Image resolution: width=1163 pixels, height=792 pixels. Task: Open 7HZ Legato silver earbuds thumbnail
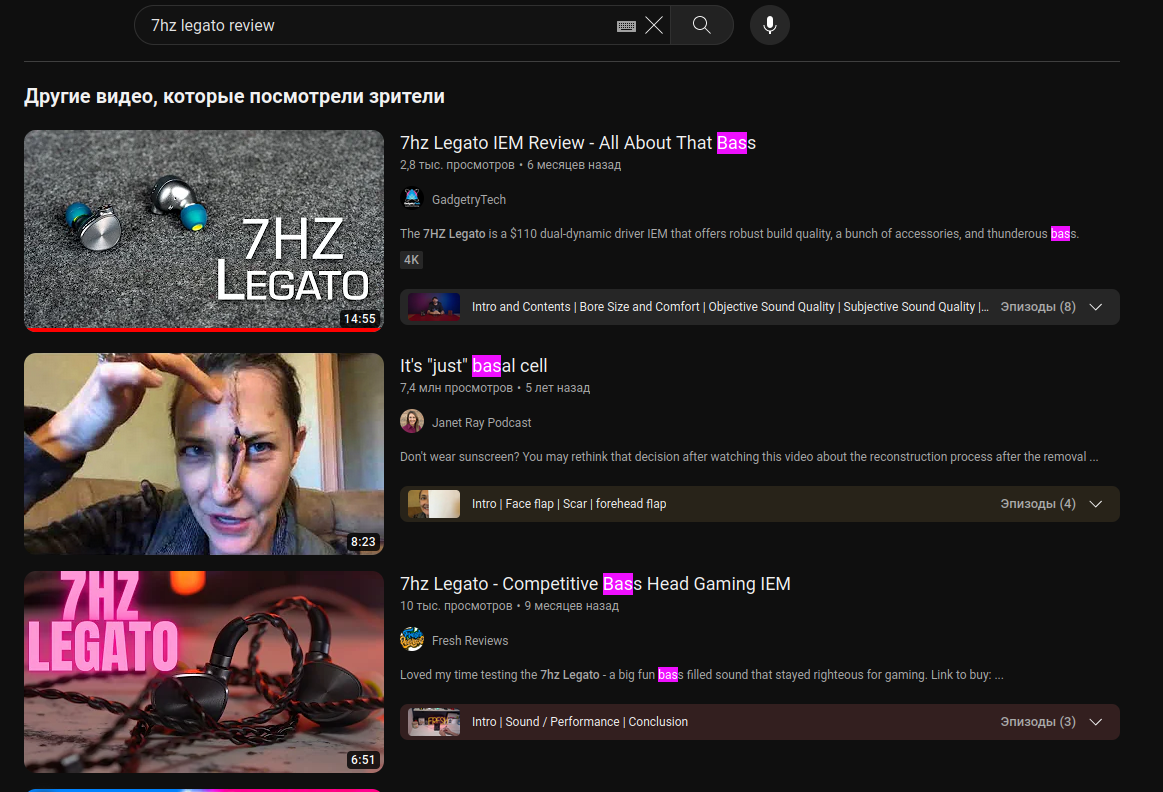pos(204,231)
